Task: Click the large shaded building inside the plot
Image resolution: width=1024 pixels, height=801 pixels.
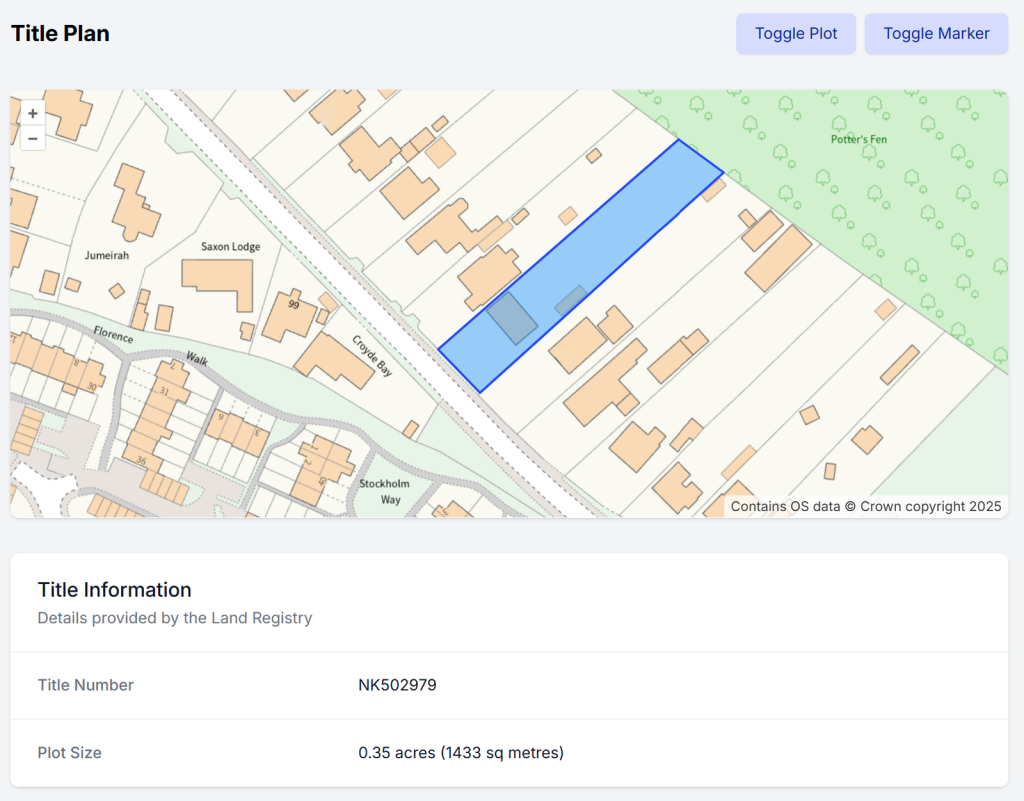Action: (x=512, y=319)
